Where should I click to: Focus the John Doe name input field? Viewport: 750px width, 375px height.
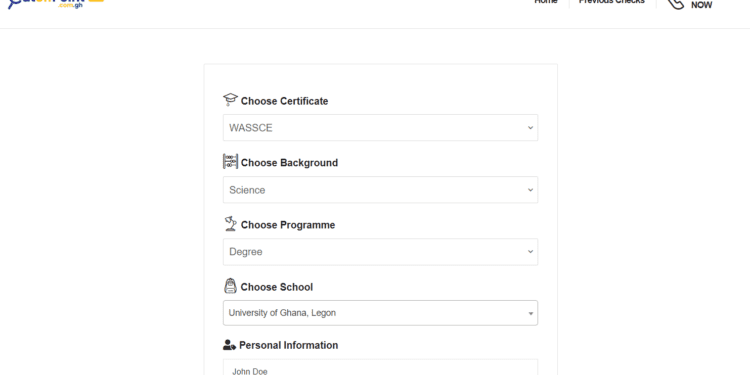tap(380, 367)
